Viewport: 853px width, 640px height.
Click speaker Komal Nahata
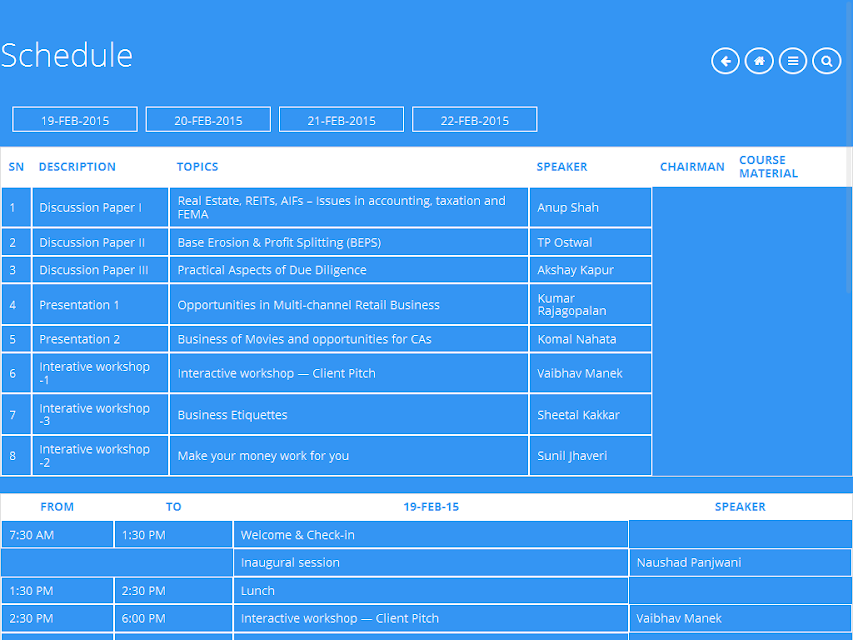click(x=591, y=339)
